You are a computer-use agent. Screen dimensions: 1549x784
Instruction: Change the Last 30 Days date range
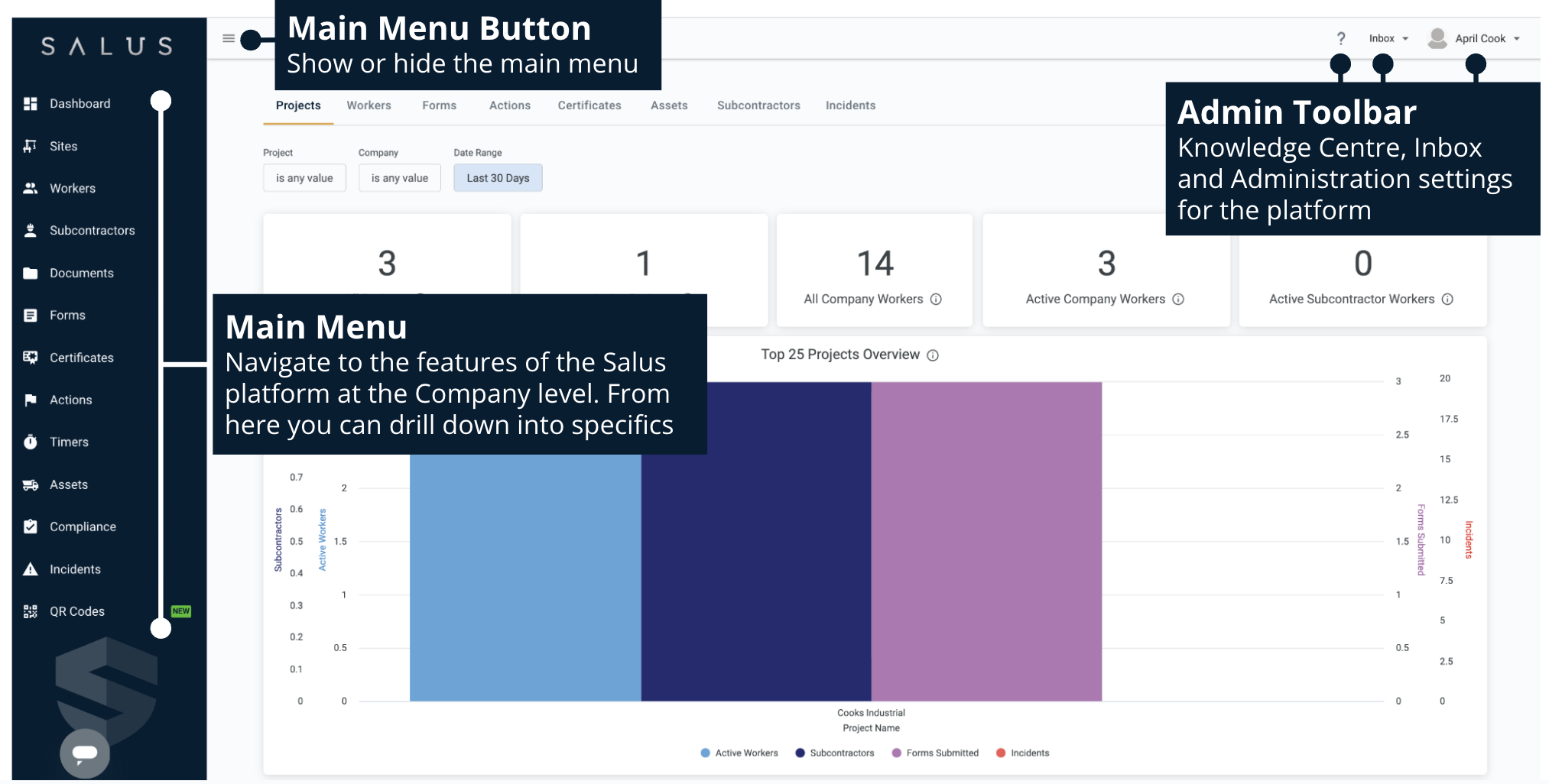tap(498, 177)
